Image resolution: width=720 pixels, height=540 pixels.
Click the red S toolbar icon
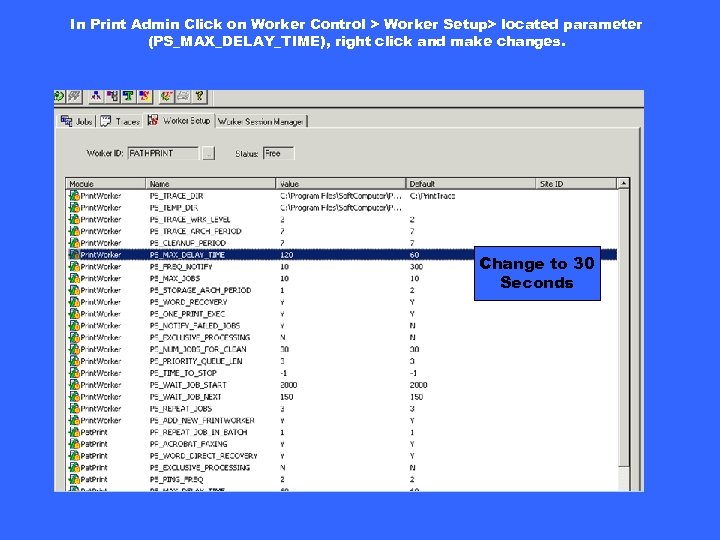click(145, 96)
